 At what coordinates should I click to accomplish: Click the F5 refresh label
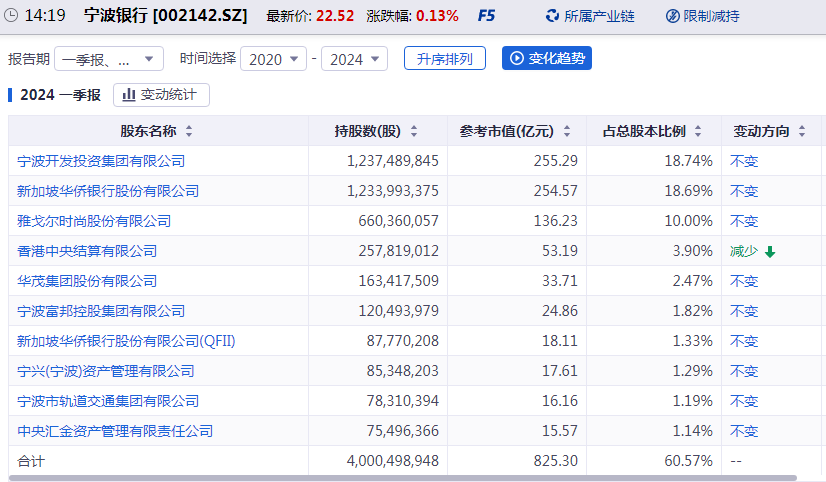coord(486,16)
